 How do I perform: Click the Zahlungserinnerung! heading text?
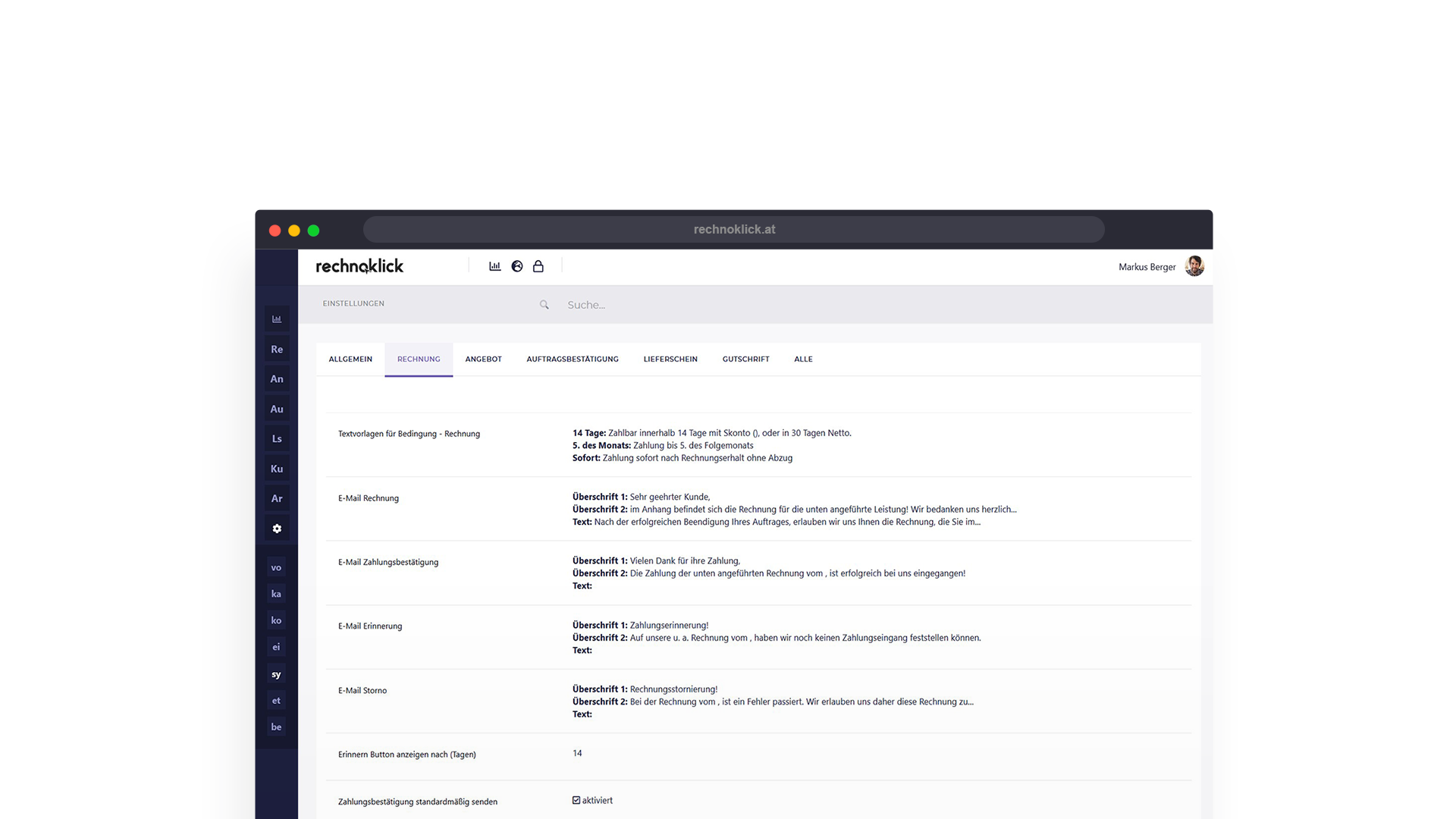(669, 626)
